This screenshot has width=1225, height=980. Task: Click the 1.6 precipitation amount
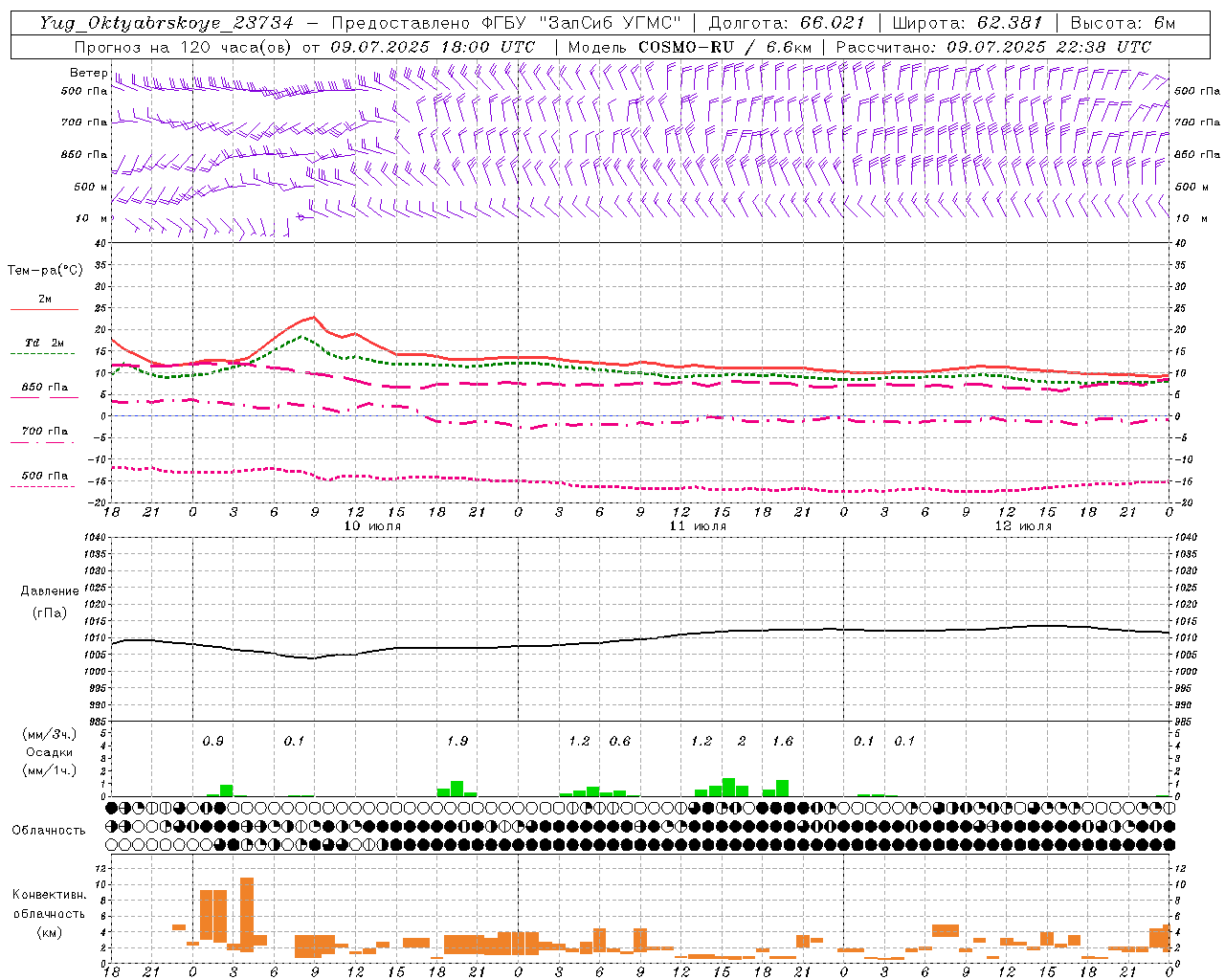[x=783, y=742]
